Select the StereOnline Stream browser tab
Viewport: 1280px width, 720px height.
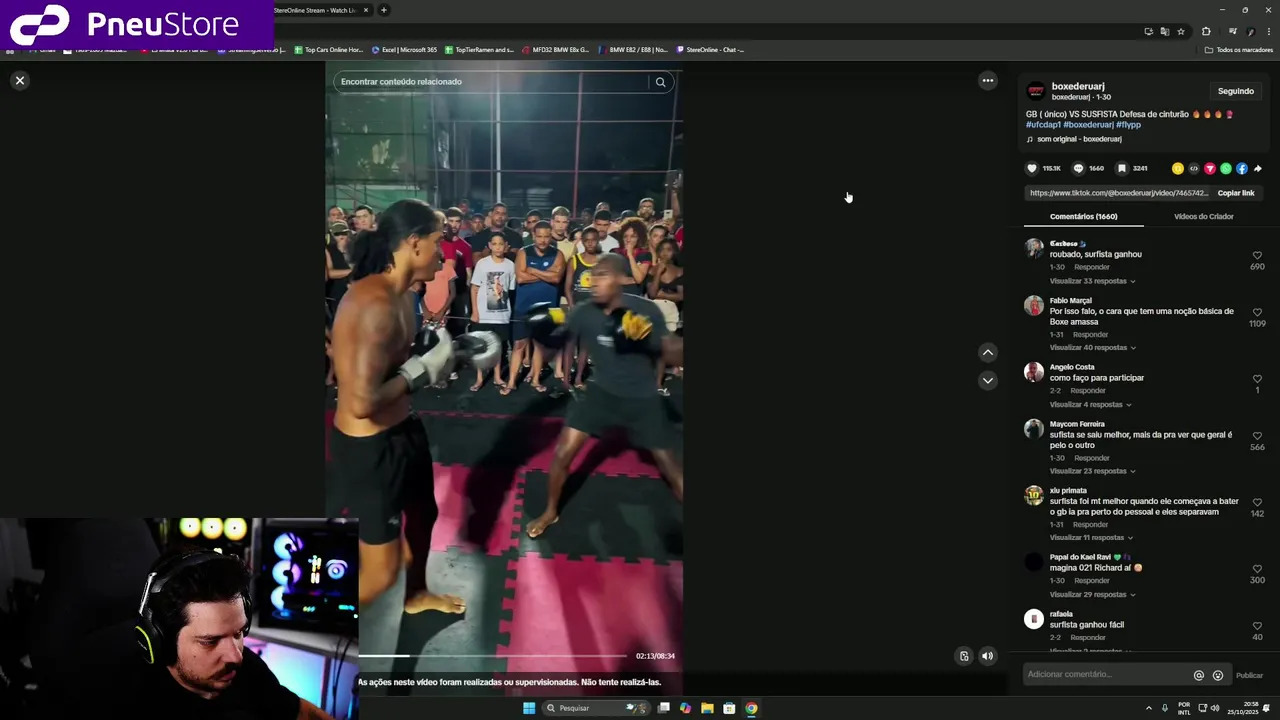pos(318,10)
